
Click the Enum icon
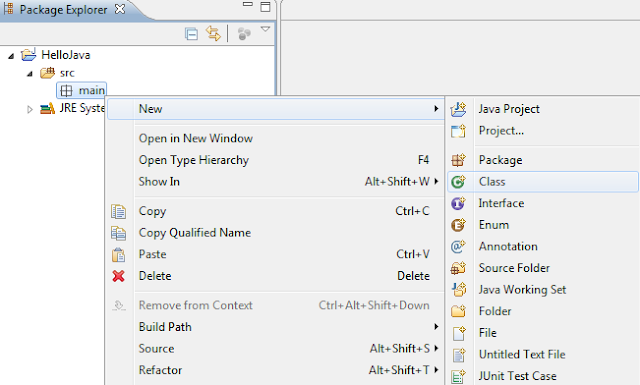pyautogui.click(x=458, y=225)
